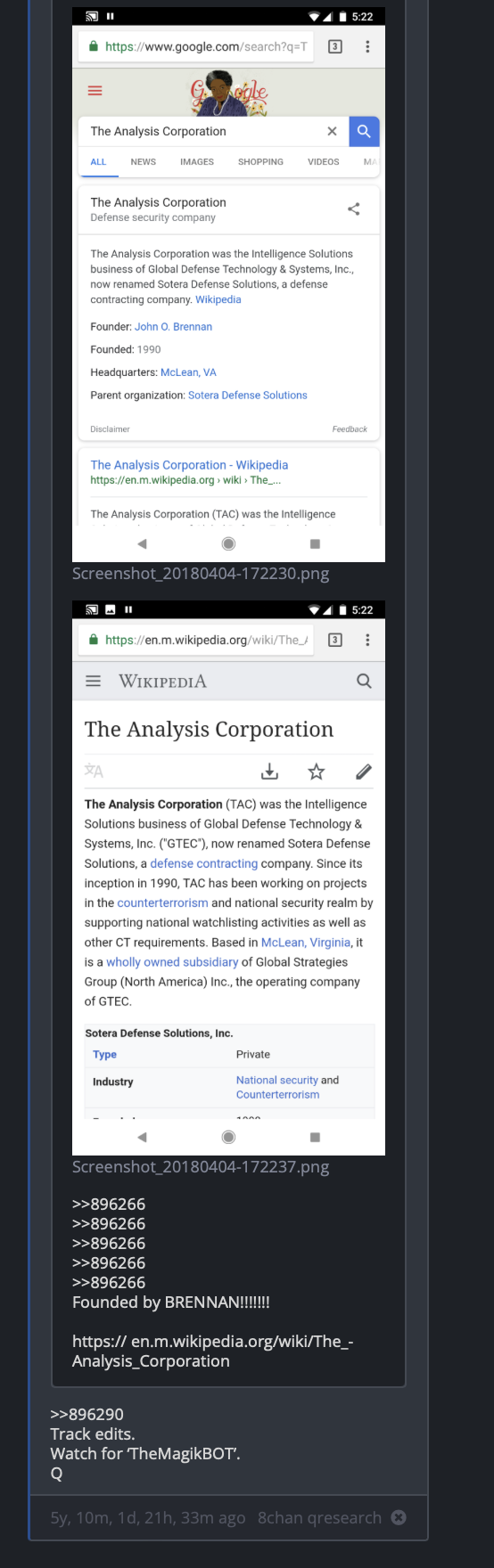Open browser three-dot menu on Google page
This screenshot has height=1568, width=494.
point(367,46)
